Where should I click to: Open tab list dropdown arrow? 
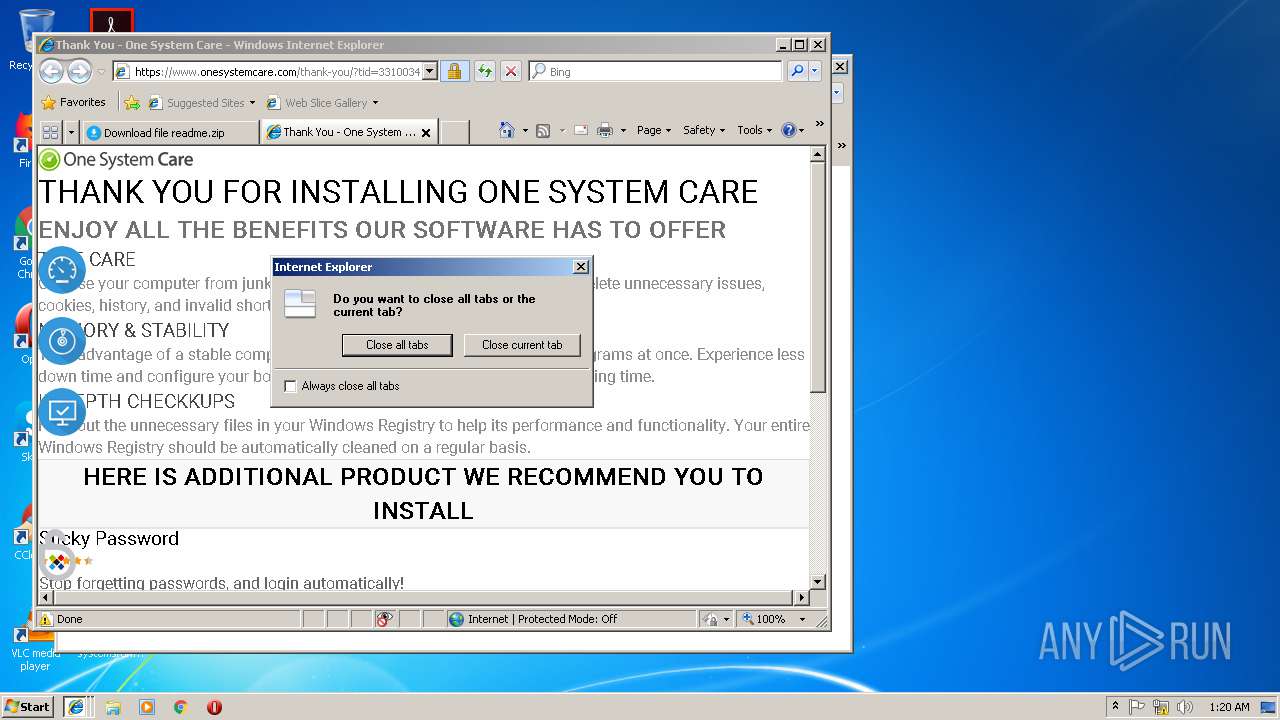point(71,132)
